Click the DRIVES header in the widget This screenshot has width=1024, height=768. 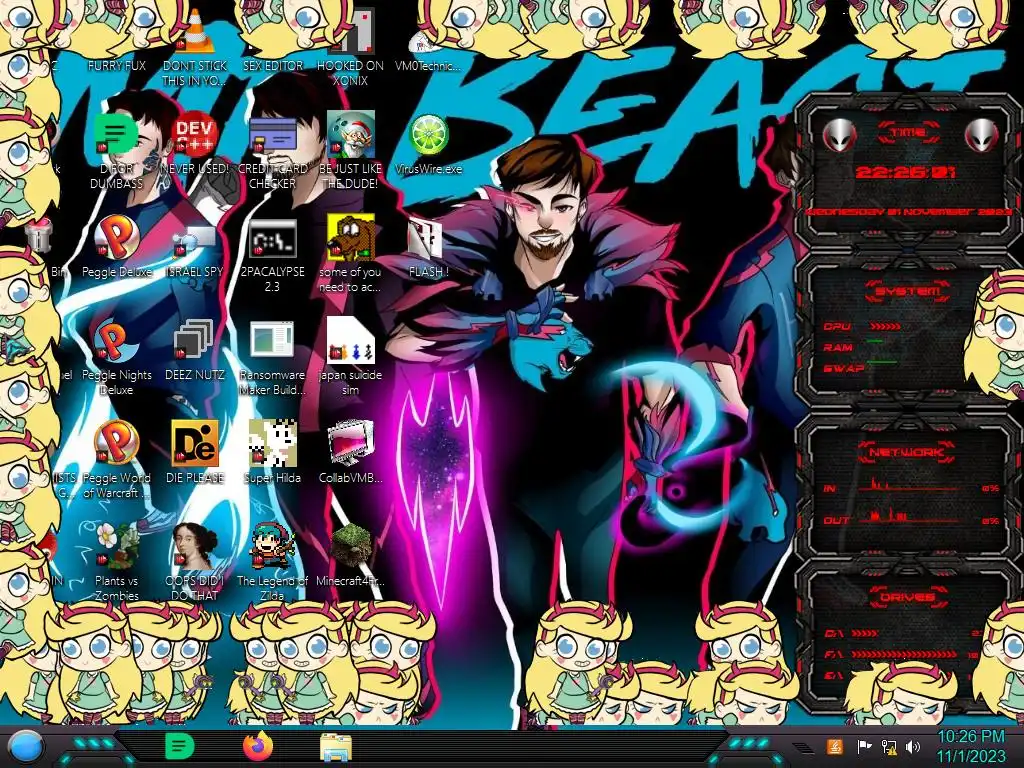pyautogui.click(x=906, y=597)
